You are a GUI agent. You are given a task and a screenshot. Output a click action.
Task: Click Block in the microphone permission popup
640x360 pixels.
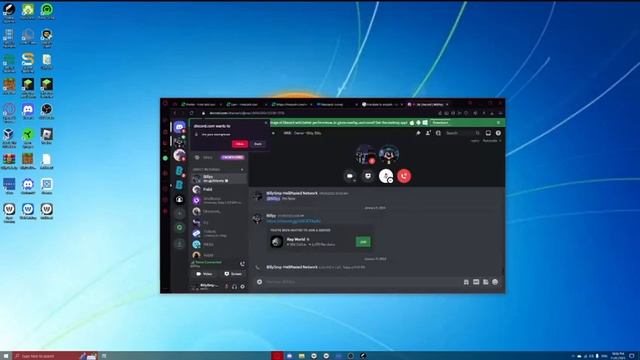click(x=258, y=144)
